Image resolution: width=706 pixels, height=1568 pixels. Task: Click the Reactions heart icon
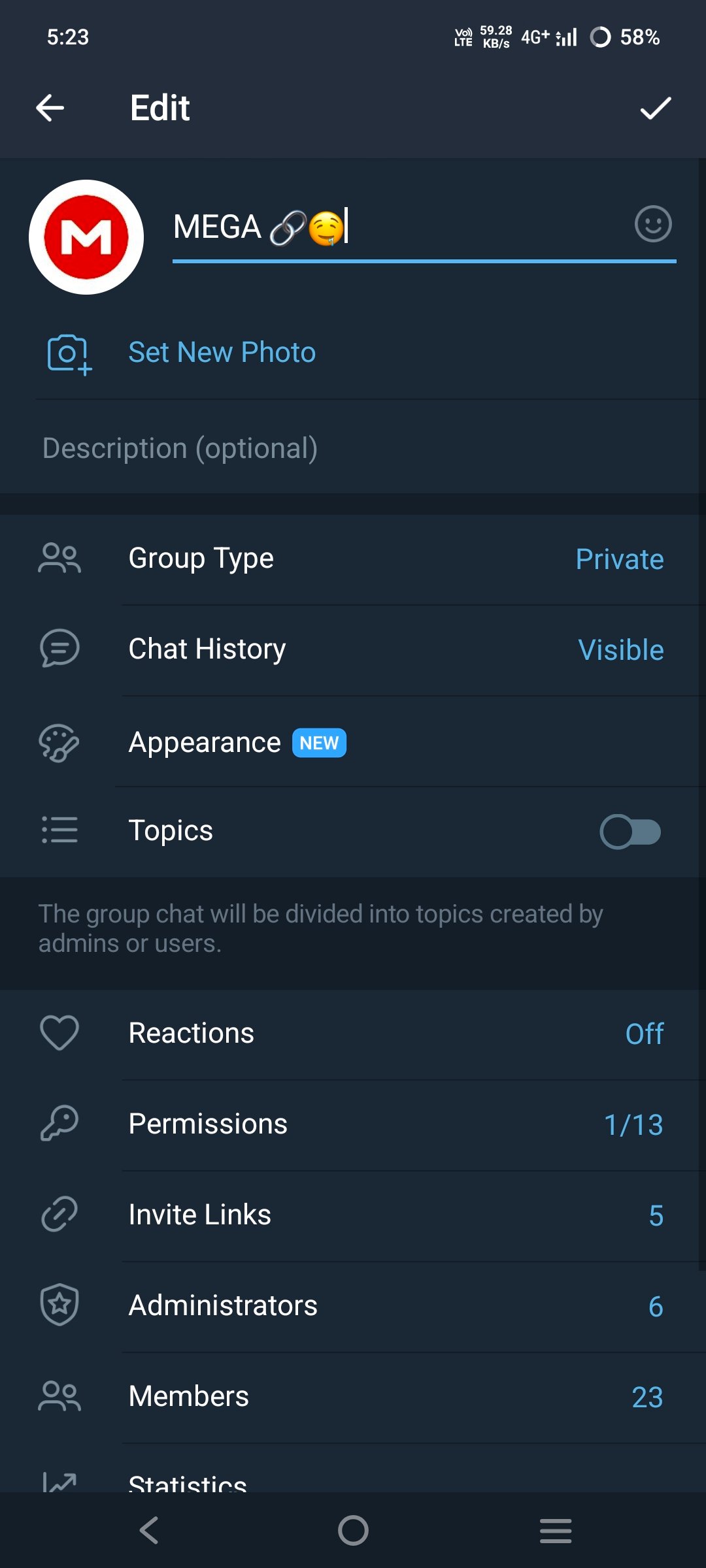[59, 1033]
